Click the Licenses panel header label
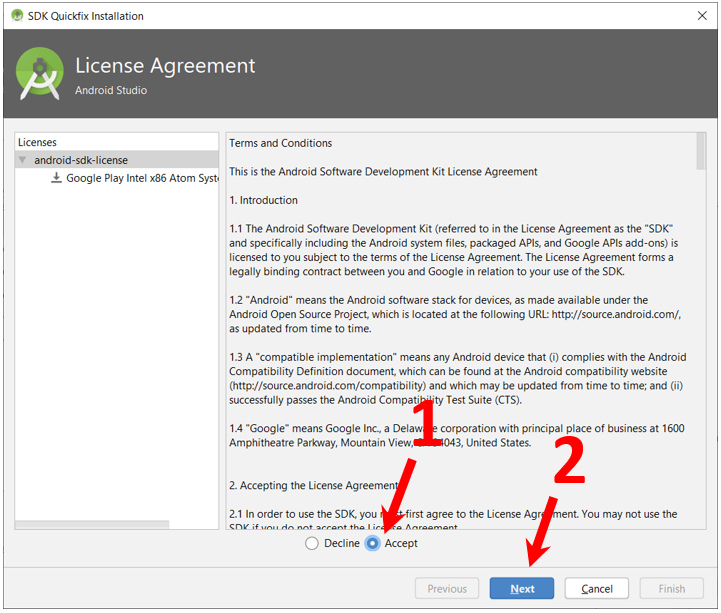 pos(37,142)
